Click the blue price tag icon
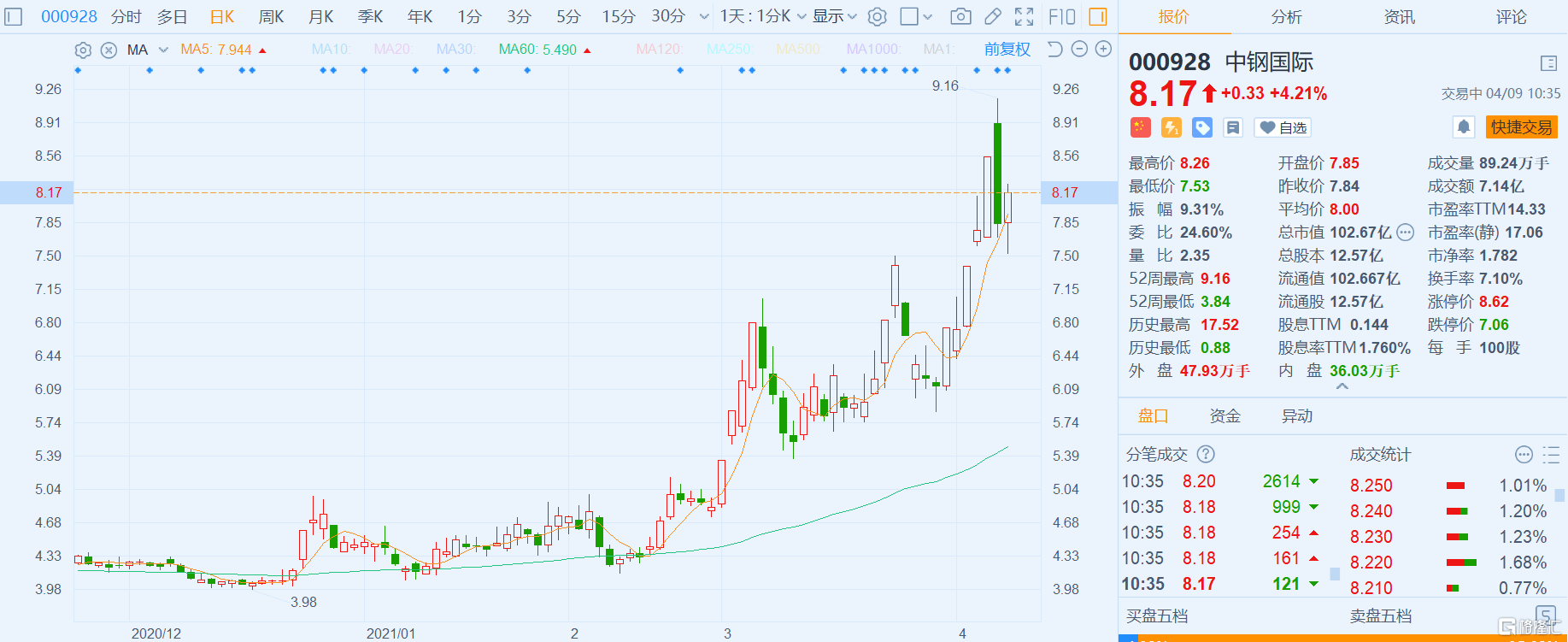The image size is (1568, 642). (1202, 127)
